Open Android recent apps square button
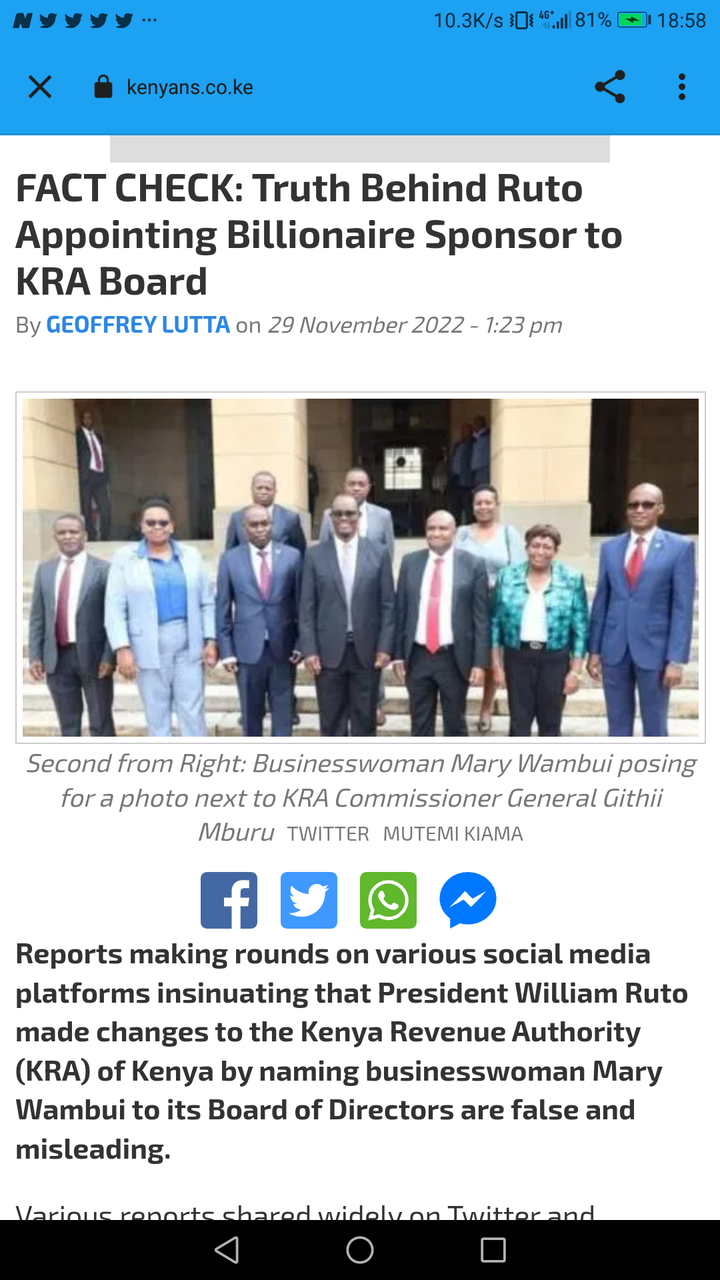The width and height of the screenshot is (720, 1280). tap(493, 1249)
